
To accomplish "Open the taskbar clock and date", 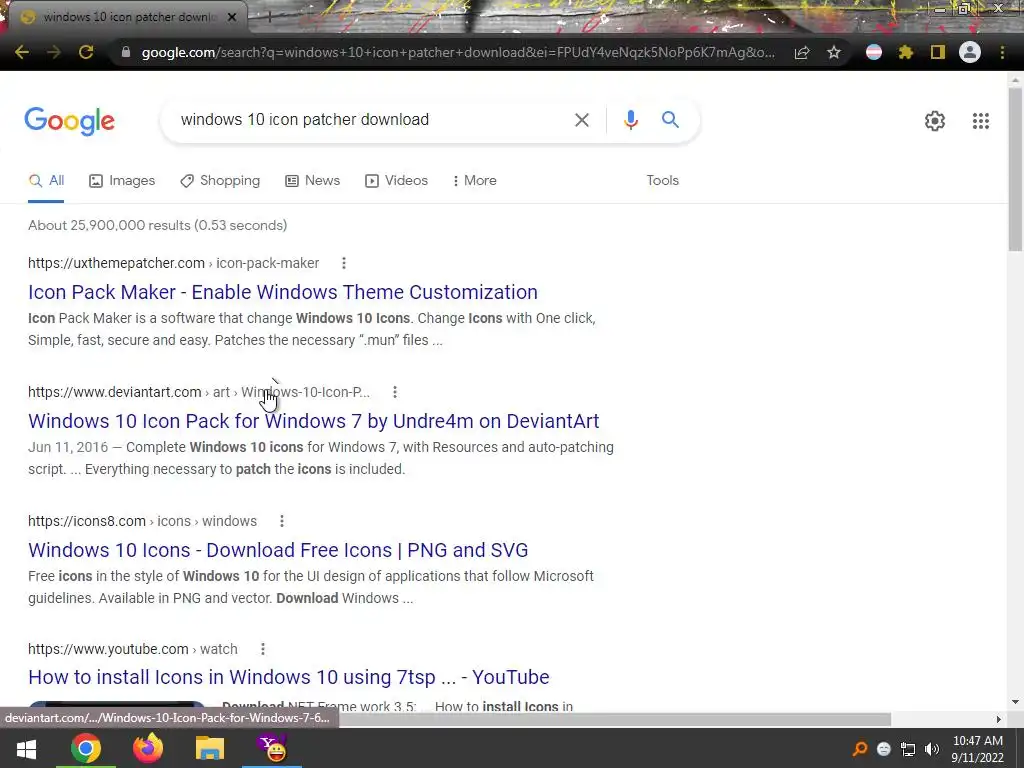I will 978,749.
